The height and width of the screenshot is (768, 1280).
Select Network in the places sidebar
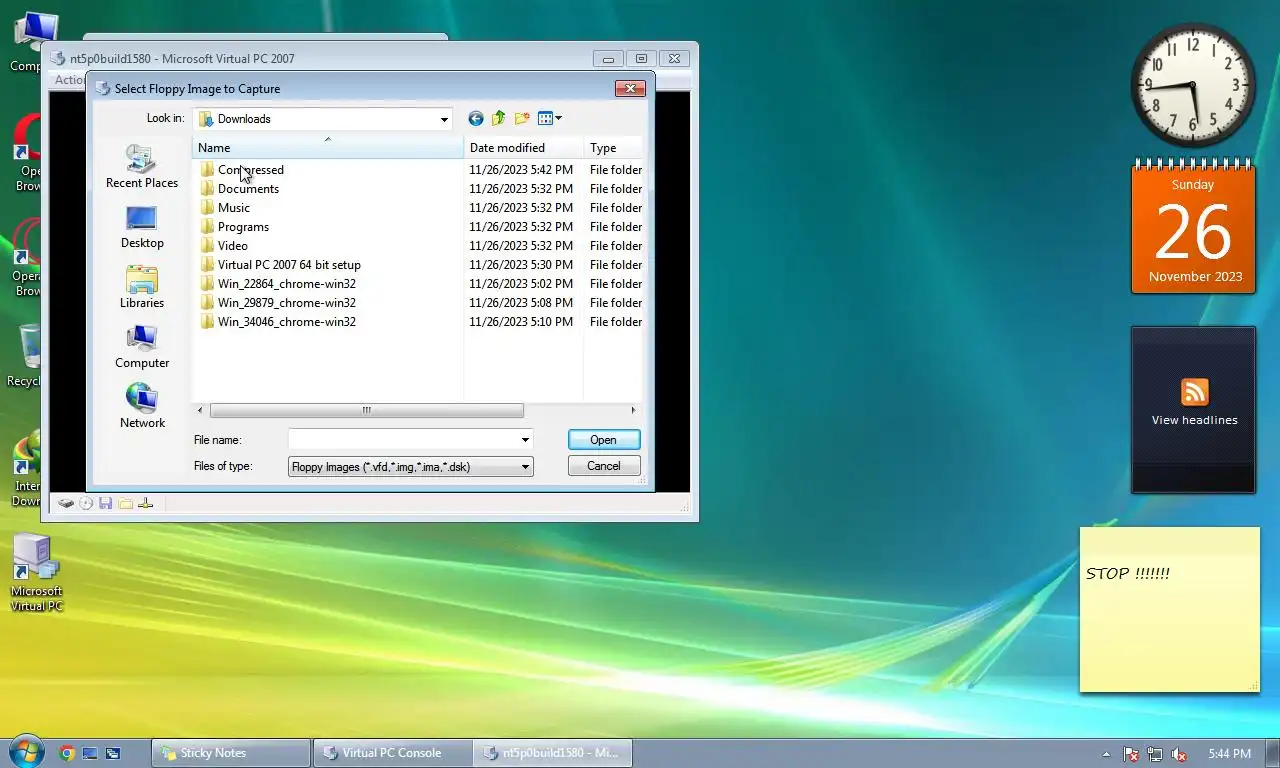click(x=142, y=407)
